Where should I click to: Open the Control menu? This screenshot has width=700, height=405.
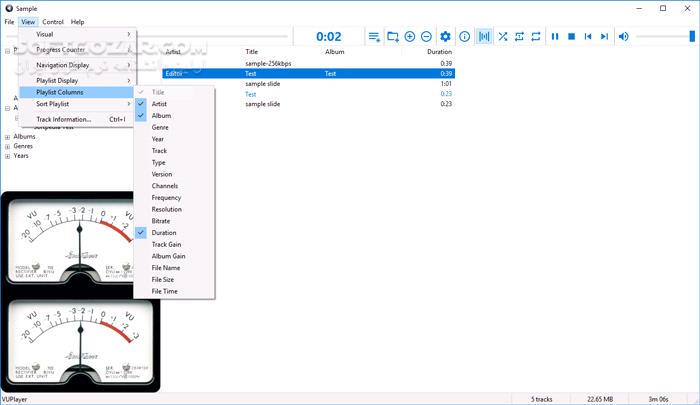click(53, 21)
